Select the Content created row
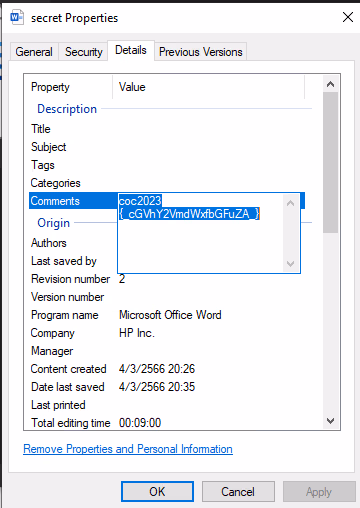The height and width of the screenshot is (508, 360). (x=167, y=369)
